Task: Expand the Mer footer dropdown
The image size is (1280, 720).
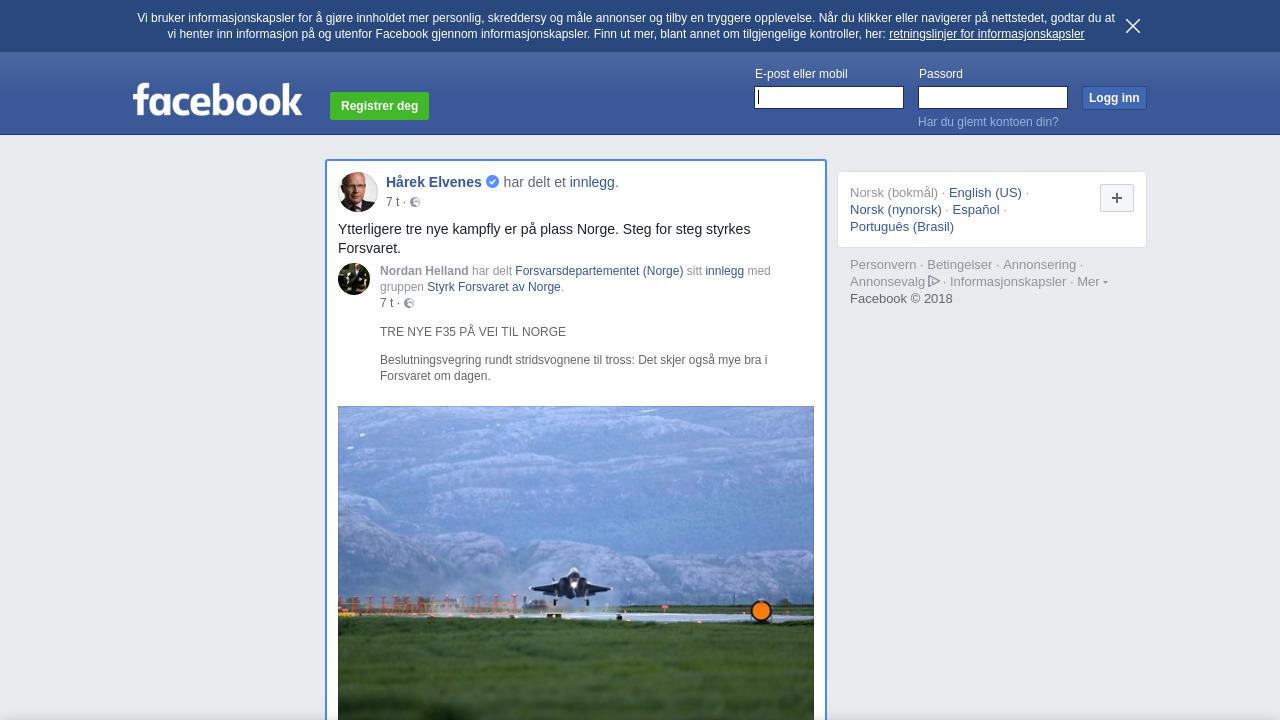Action: click(1092, 282)
